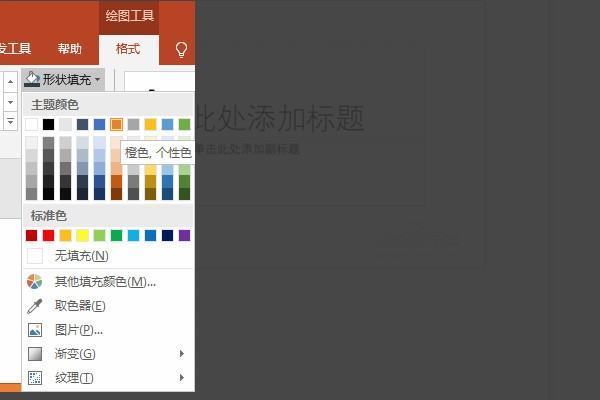
Task: Click the 绘图工具 contextual tab header
Action: pyautogui.click(x=130, y=16)
